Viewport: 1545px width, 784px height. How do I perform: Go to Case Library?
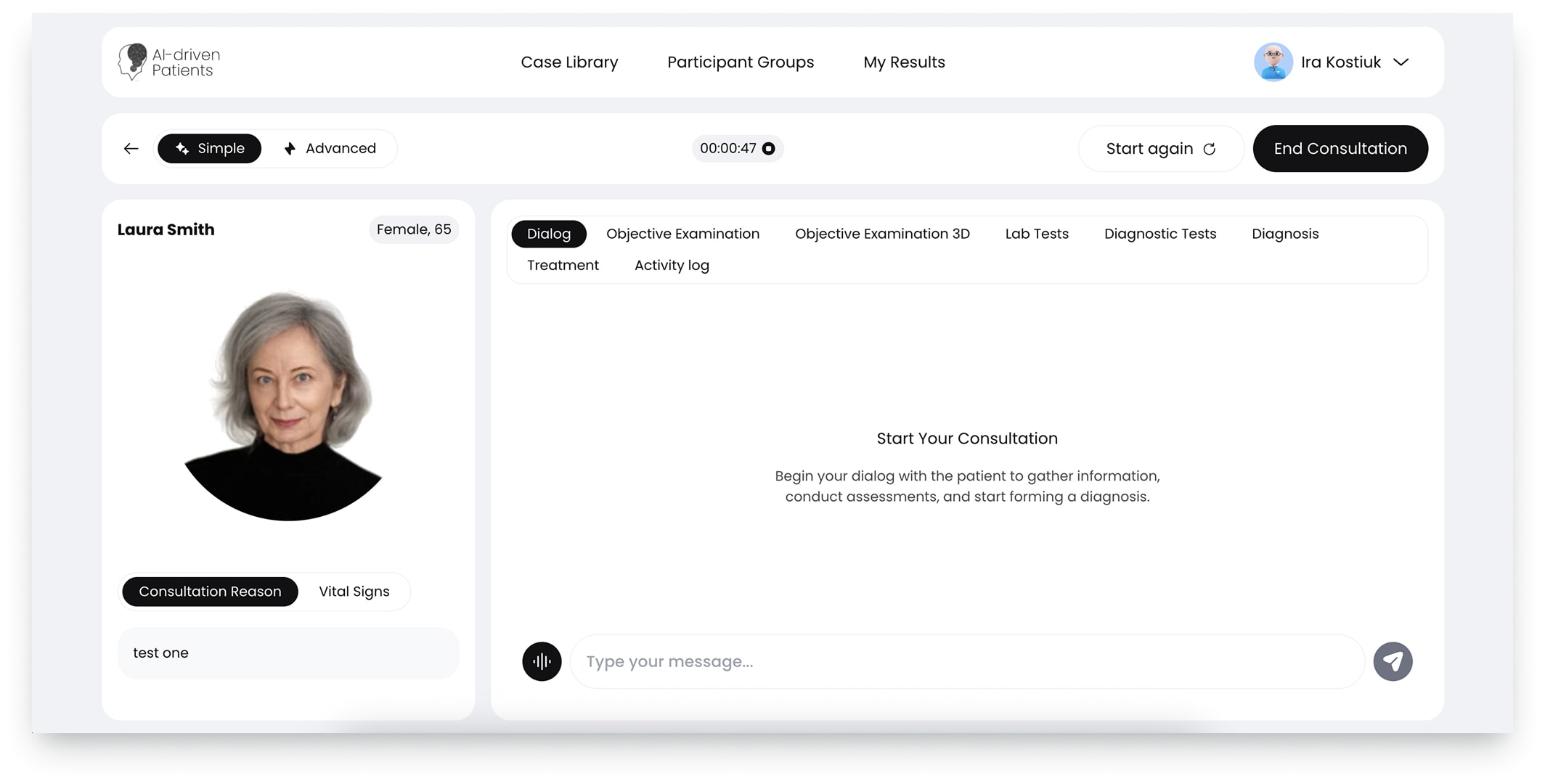(569, 62)
